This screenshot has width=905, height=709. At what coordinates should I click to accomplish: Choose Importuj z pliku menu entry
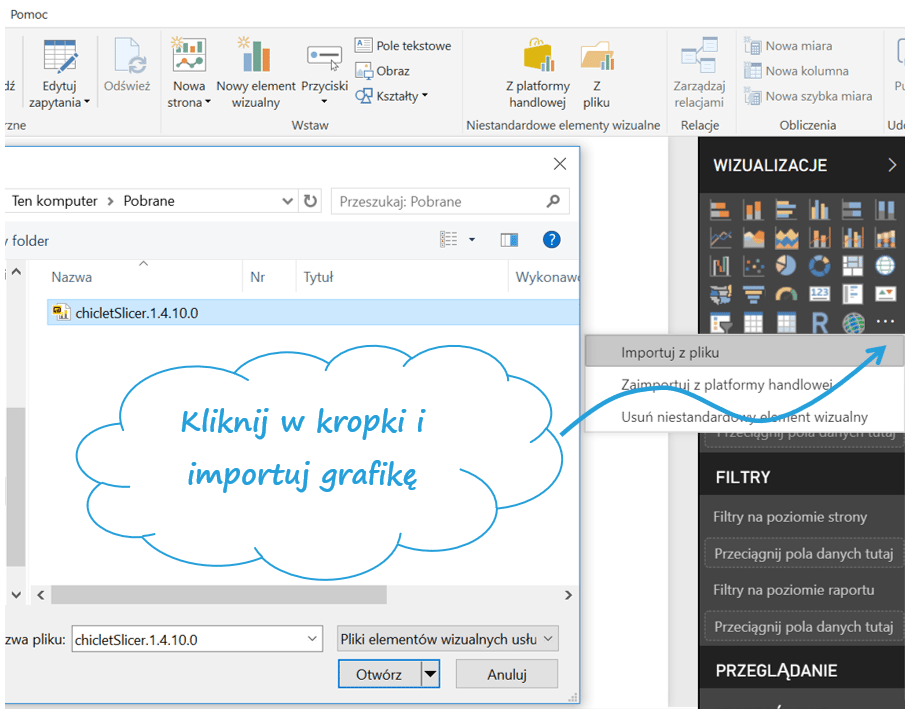coord(670,353)
